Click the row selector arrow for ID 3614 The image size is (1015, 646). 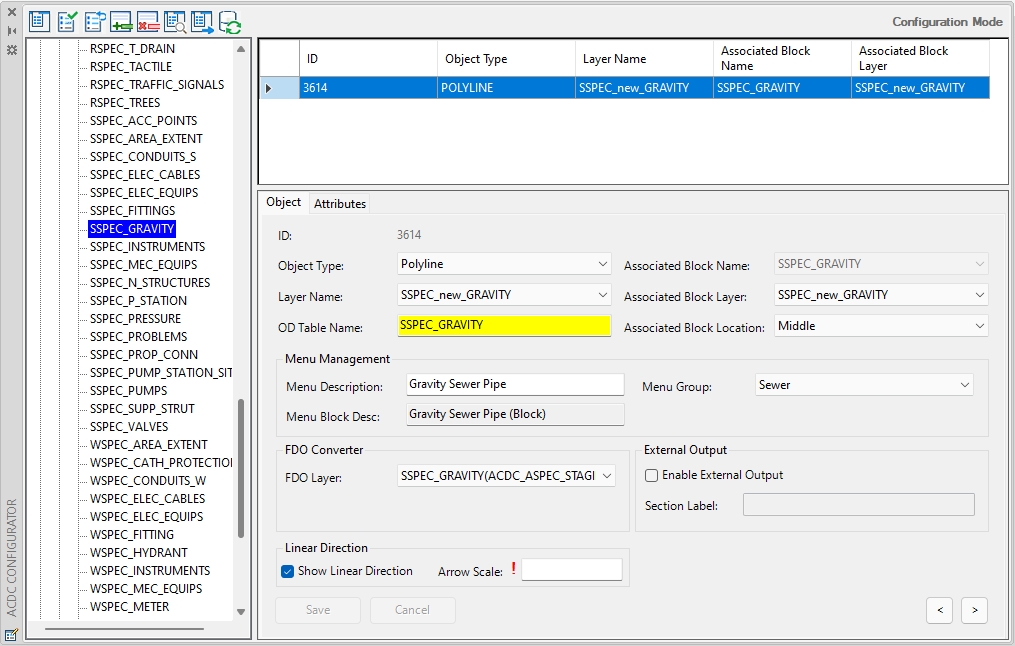[269, 88]
